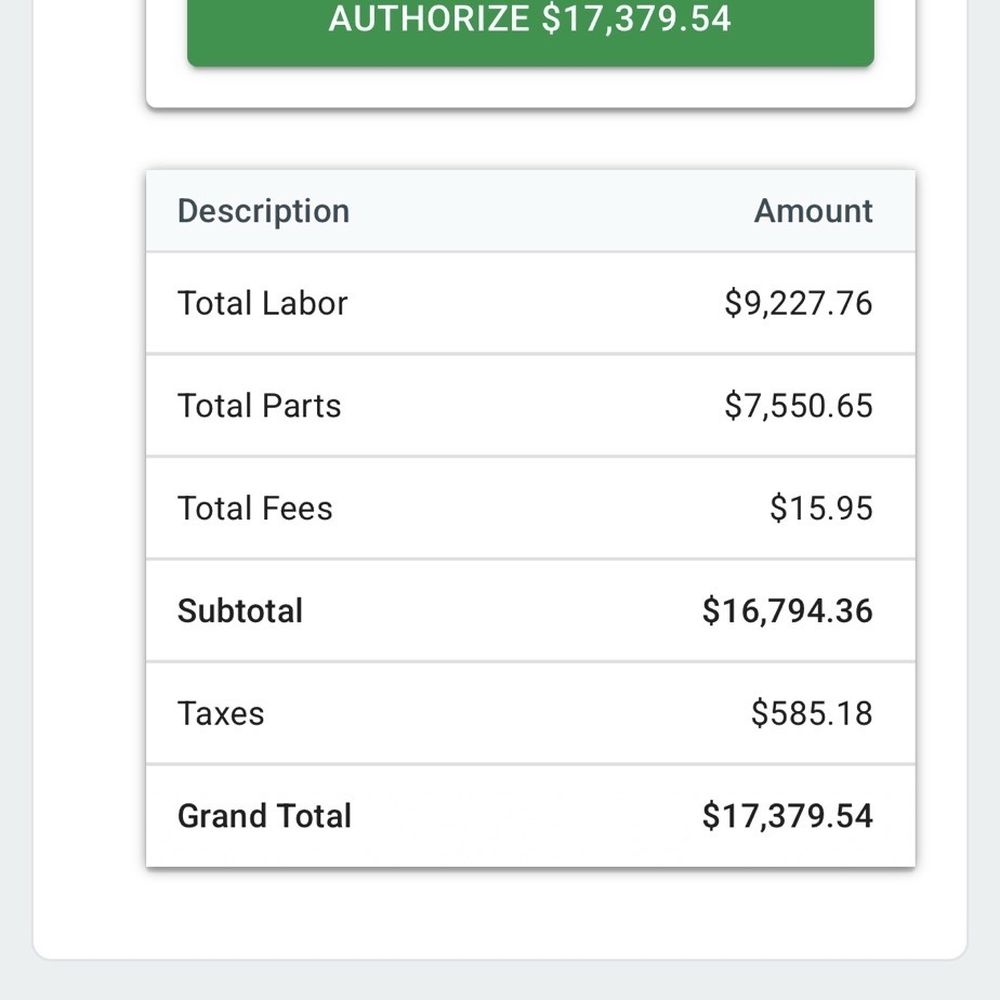Viewport: 1000px width, 1000px height.
Task: Click the $15.95 fees amount
Action: 821,508
